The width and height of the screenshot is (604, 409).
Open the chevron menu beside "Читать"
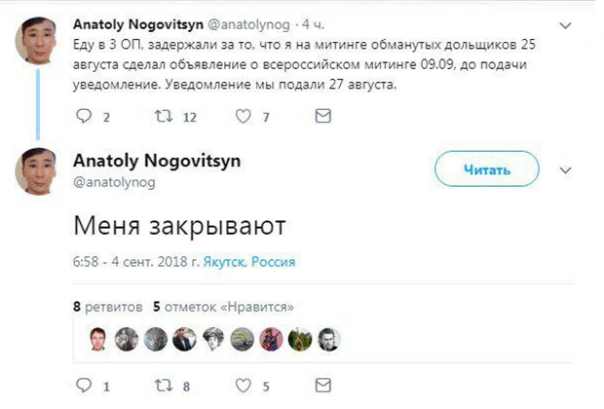[565, 171]
